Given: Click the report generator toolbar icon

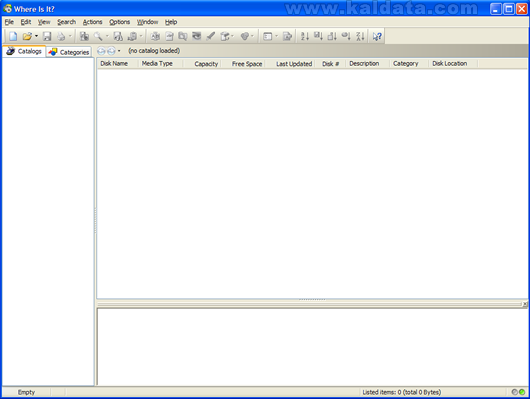Looking at the screenshot, I should click(x=132, y=36).
